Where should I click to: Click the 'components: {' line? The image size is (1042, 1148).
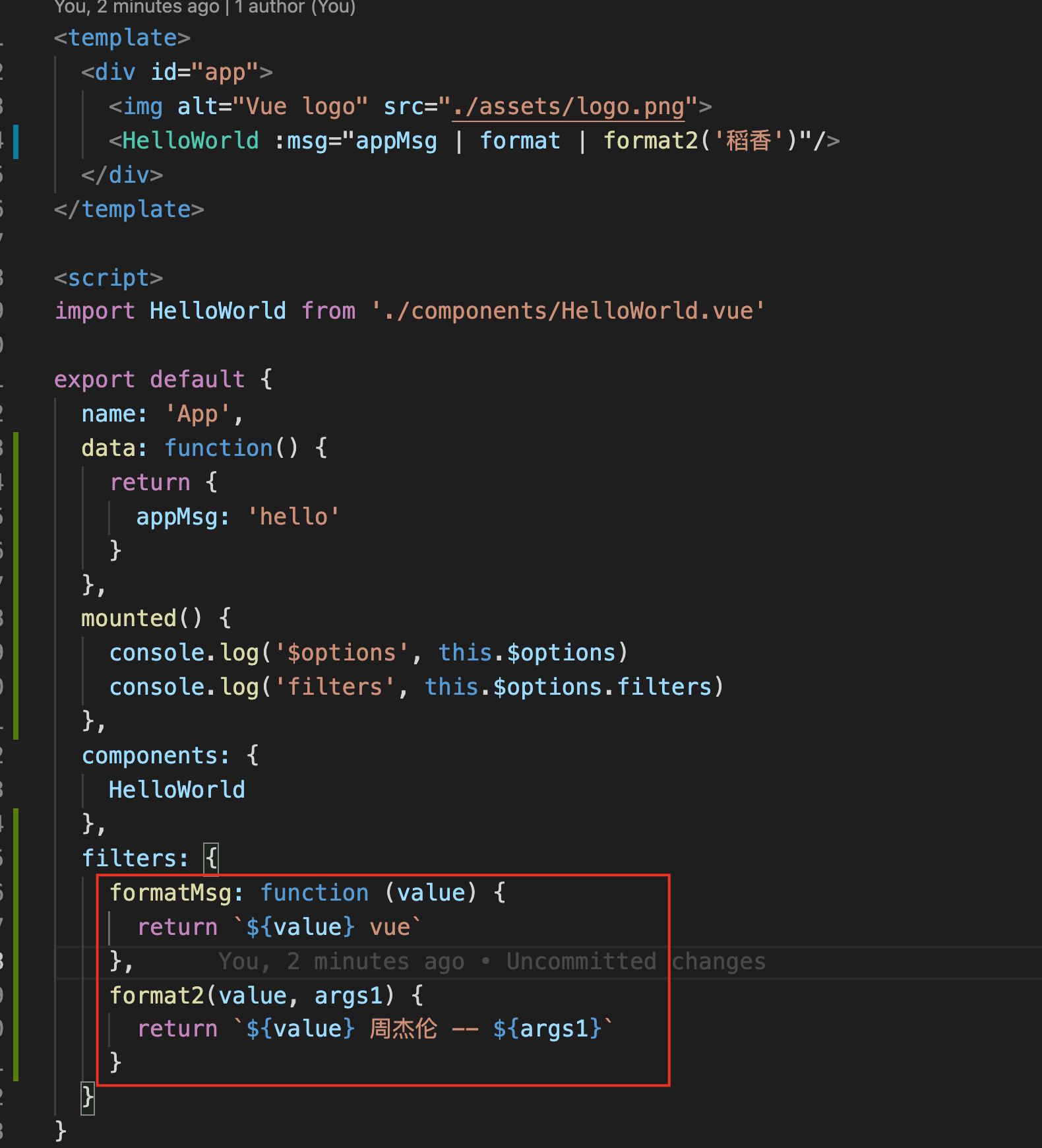(x=170, y=755)
